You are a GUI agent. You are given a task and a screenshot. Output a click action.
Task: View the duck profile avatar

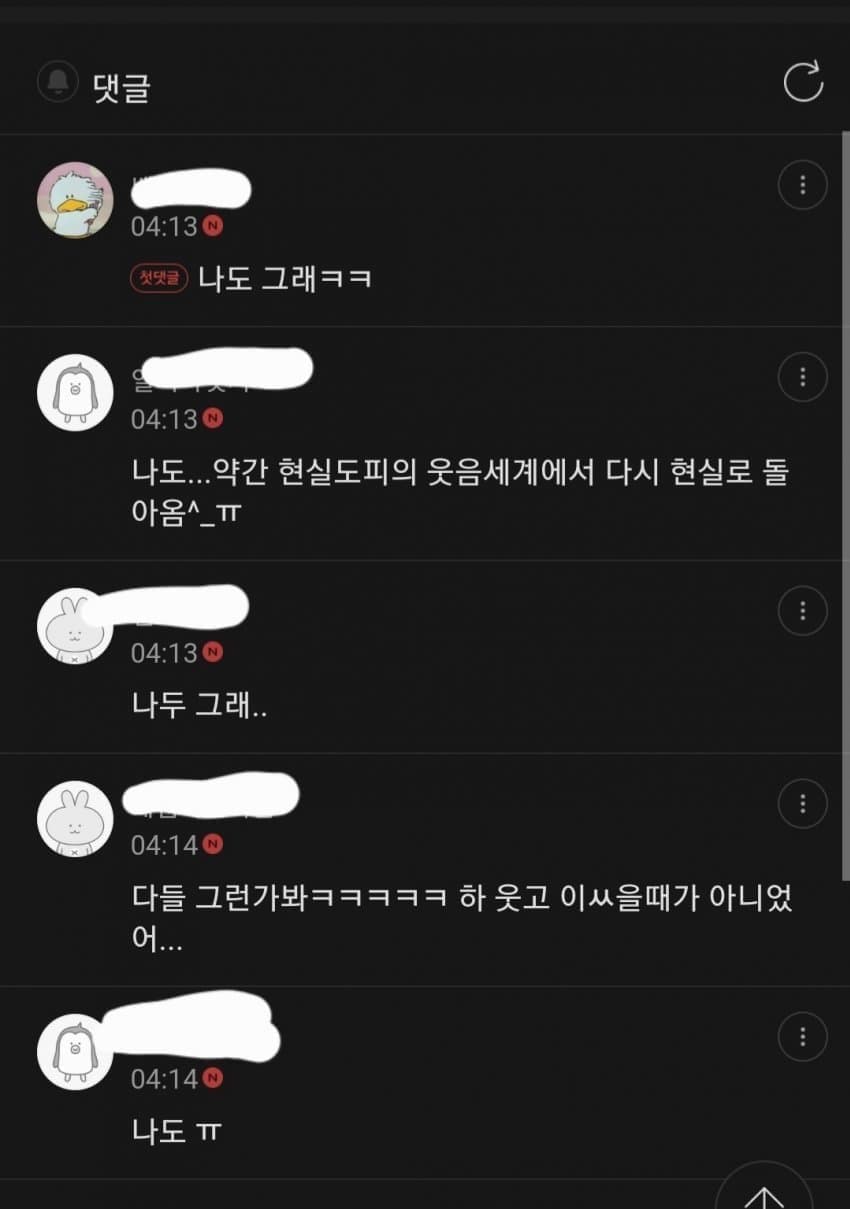coord(75,200)
